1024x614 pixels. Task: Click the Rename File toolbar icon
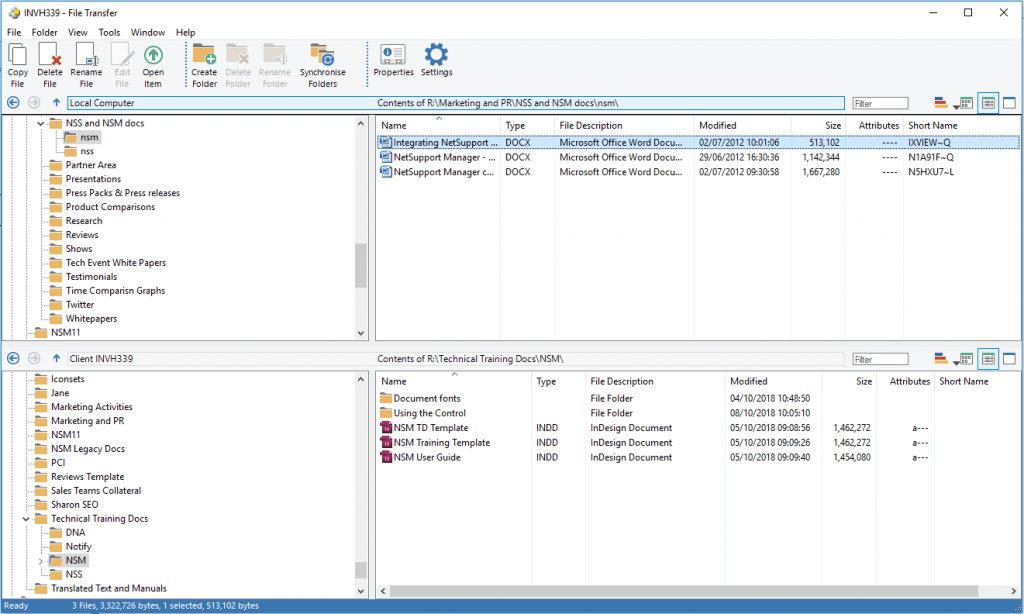[x=86, y=65]
